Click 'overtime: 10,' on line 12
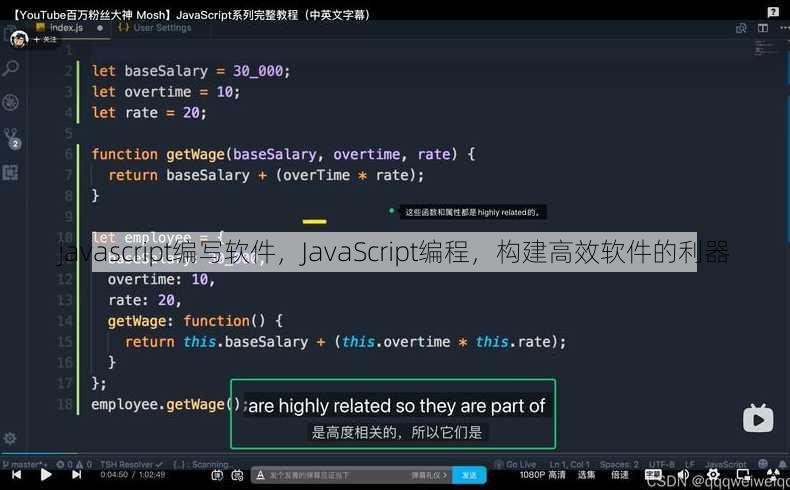This screenshot has height=490, width=790. [161, 279]
